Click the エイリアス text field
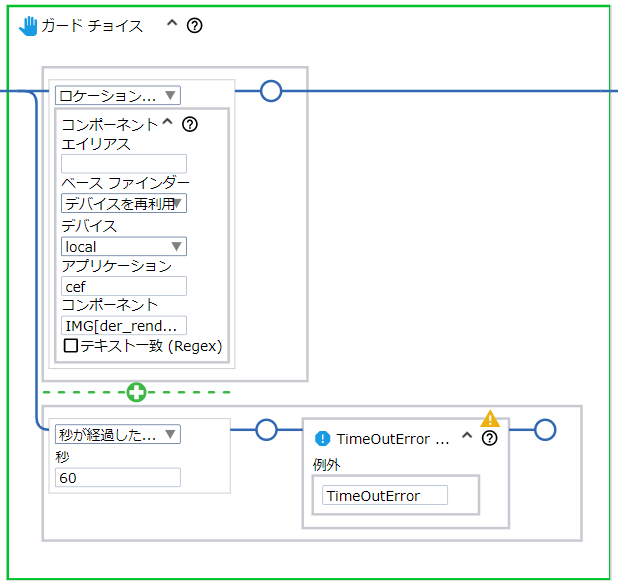Screen dimensions: 618x585 click(x=124, y=164)
